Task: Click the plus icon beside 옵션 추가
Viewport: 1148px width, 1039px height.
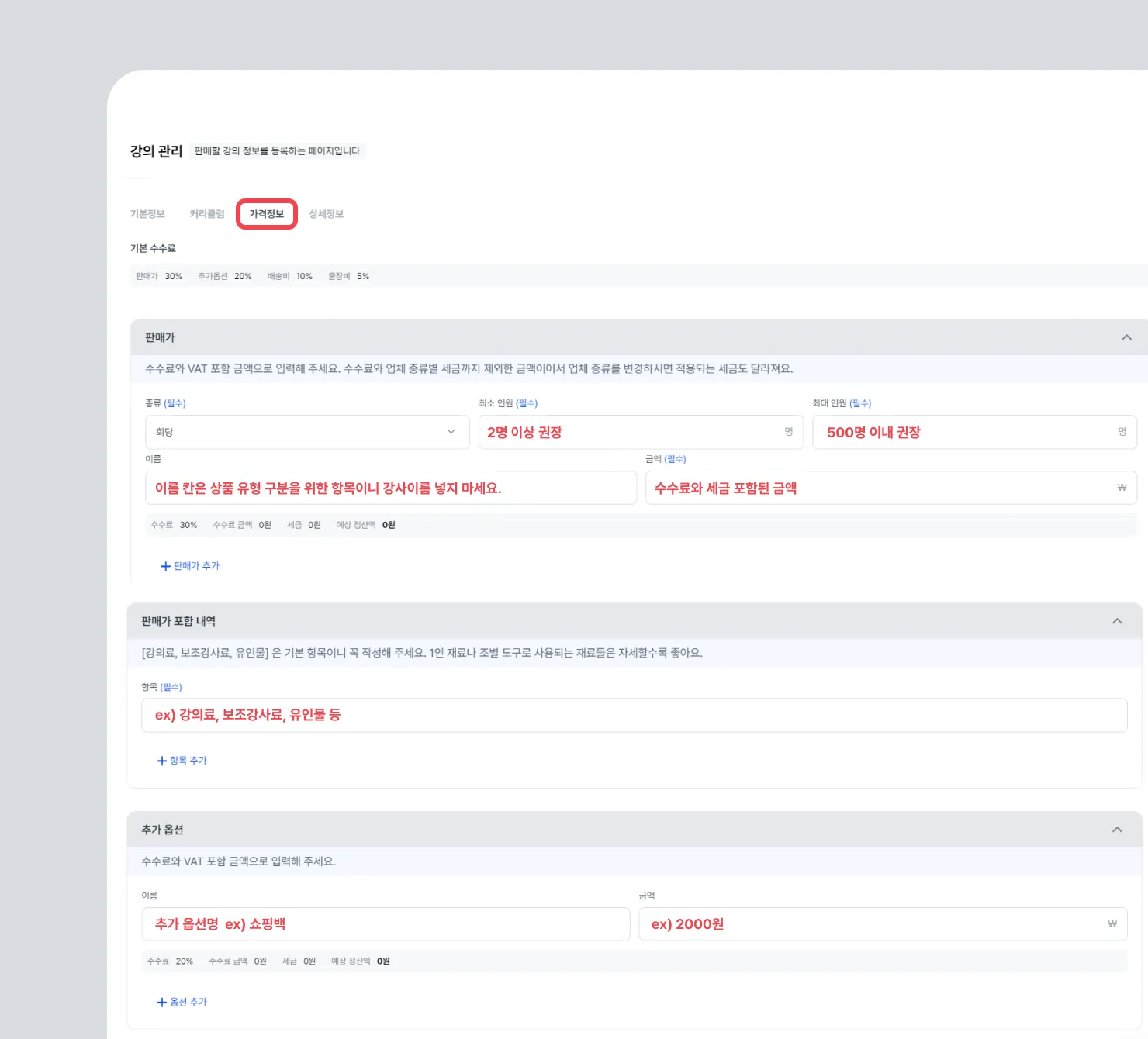Action: (x=161, y=1002)
